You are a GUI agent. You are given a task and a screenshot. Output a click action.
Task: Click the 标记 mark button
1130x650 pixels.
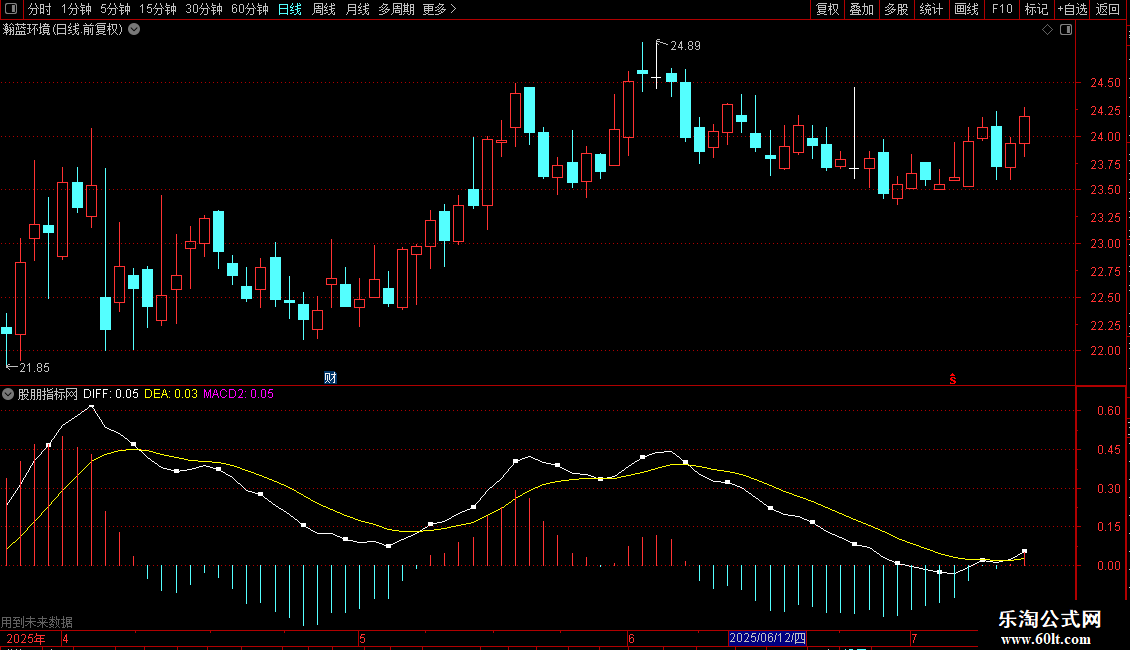[1036, 9]
